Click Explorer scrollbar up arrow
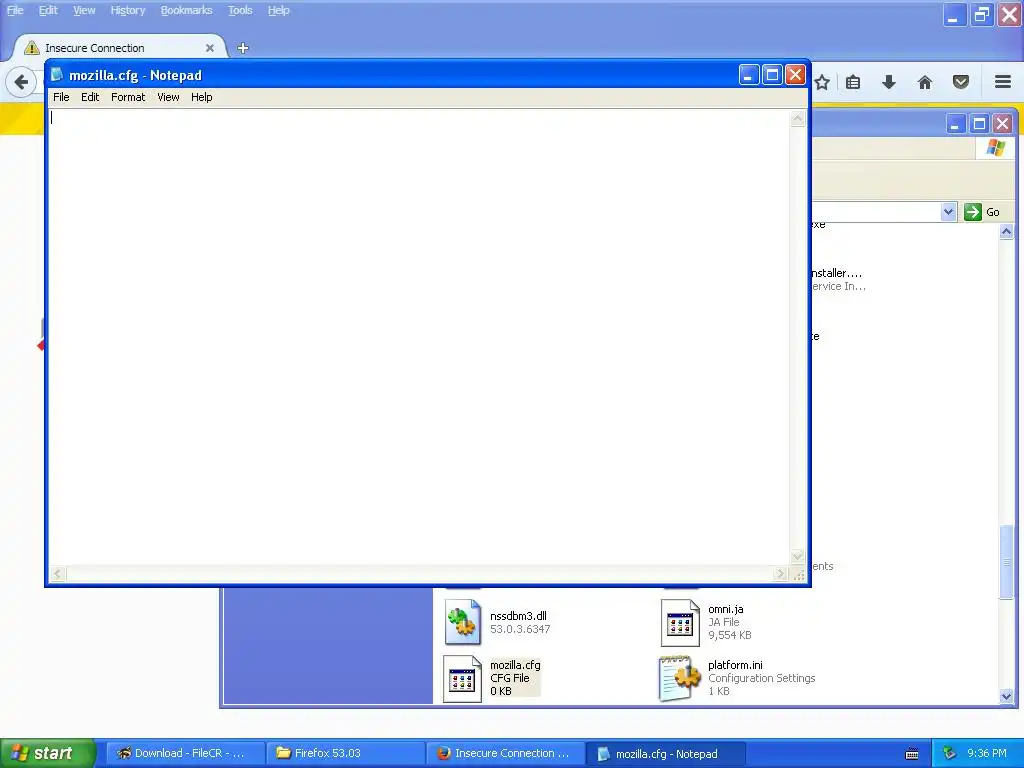 click(1006, 231)
